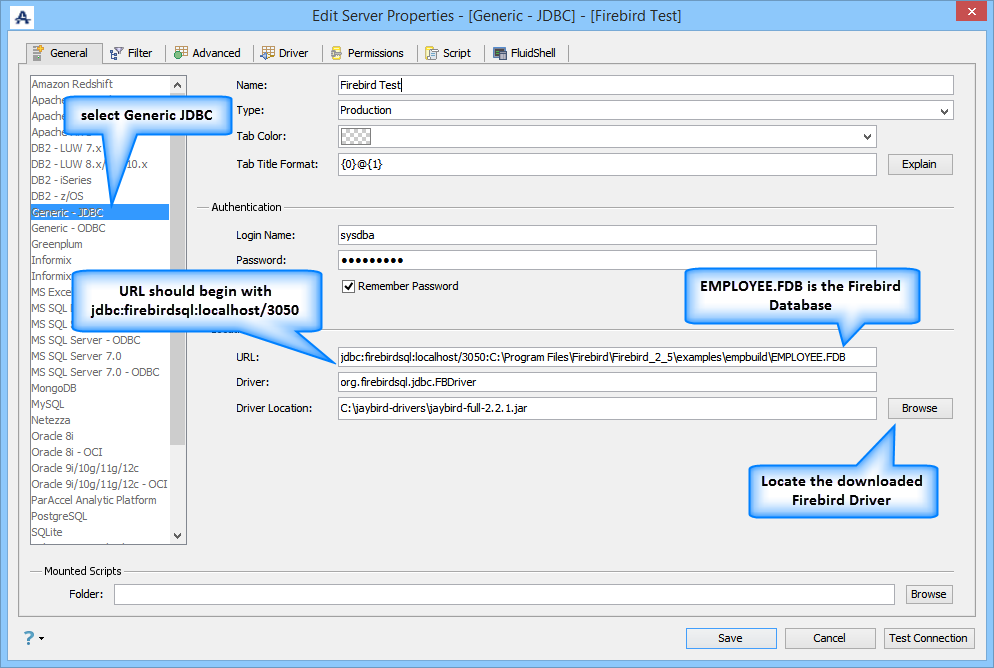The image size is (994, 668).
Task: Open the help question mark menu
Action: coord(29,638)
